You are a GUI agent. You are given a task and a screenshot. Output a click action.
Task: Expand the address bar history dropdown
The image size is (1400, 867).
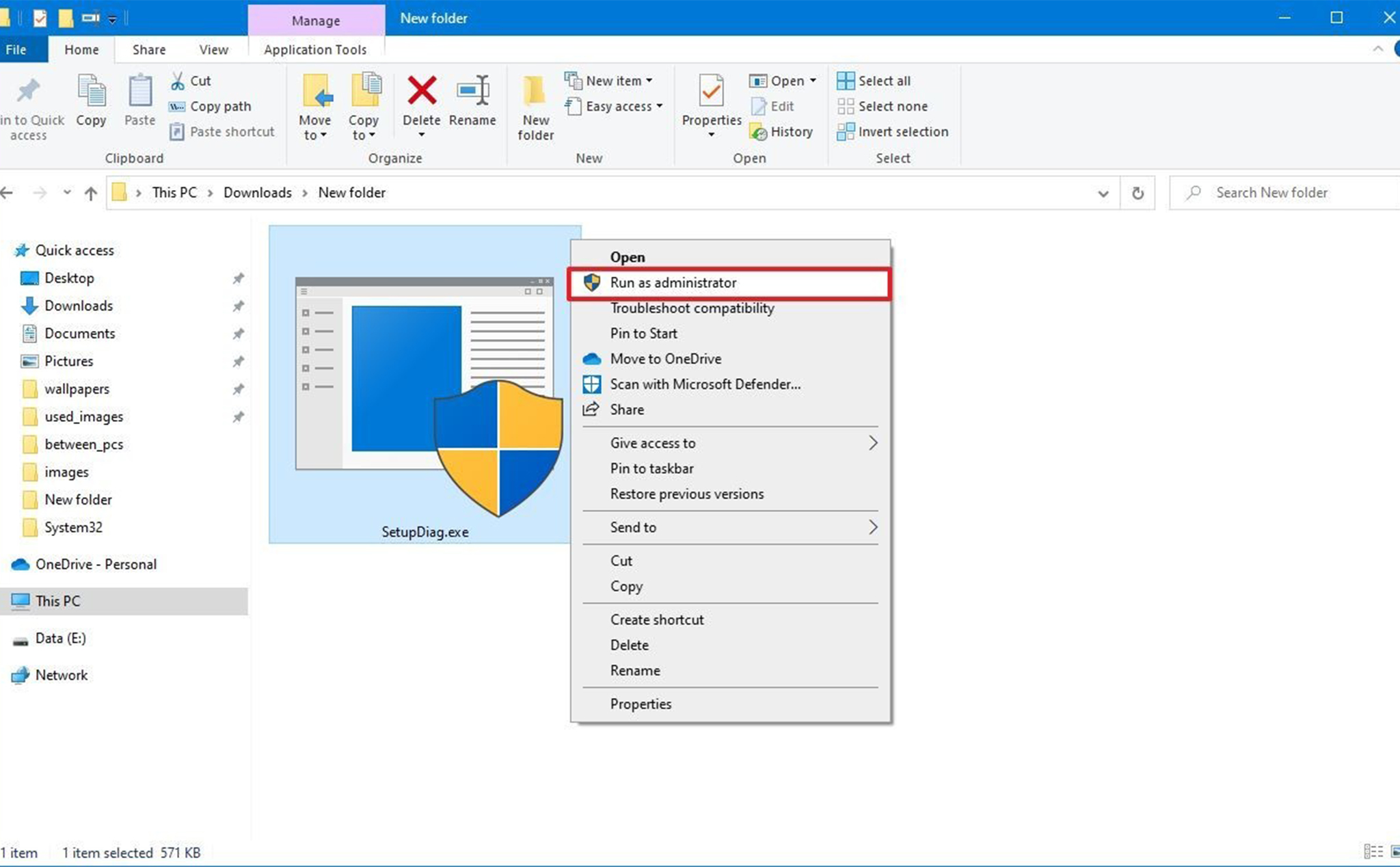point(1103,194)
